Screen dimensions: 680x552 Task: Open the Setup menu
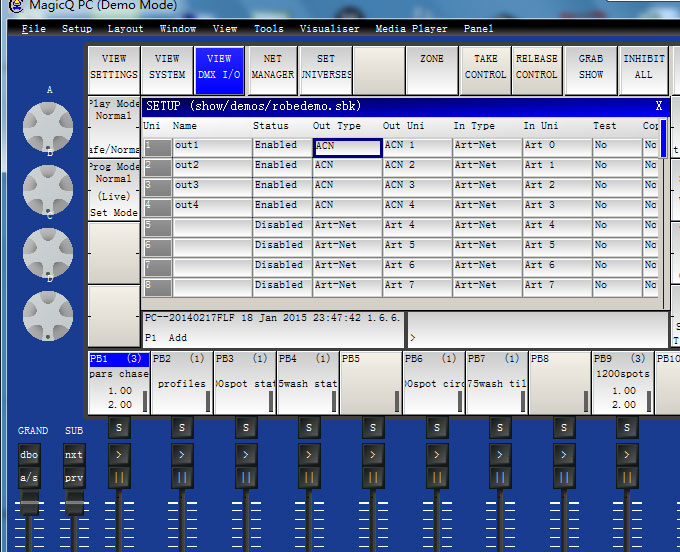(x=77, y=29)
